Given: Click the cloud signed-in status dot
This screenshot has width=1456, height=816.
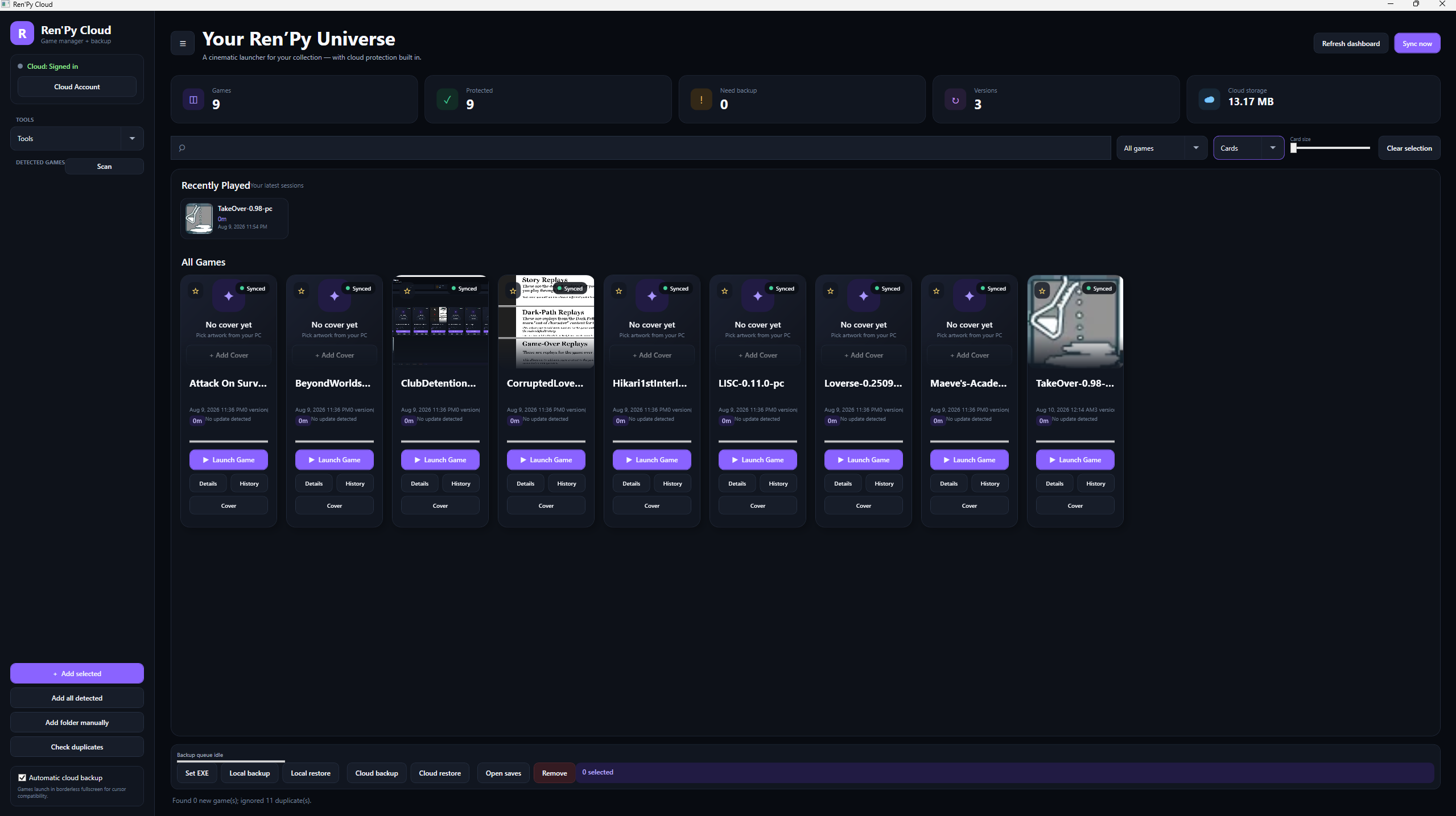Looking at the screenshot, I should coord(20,67).
